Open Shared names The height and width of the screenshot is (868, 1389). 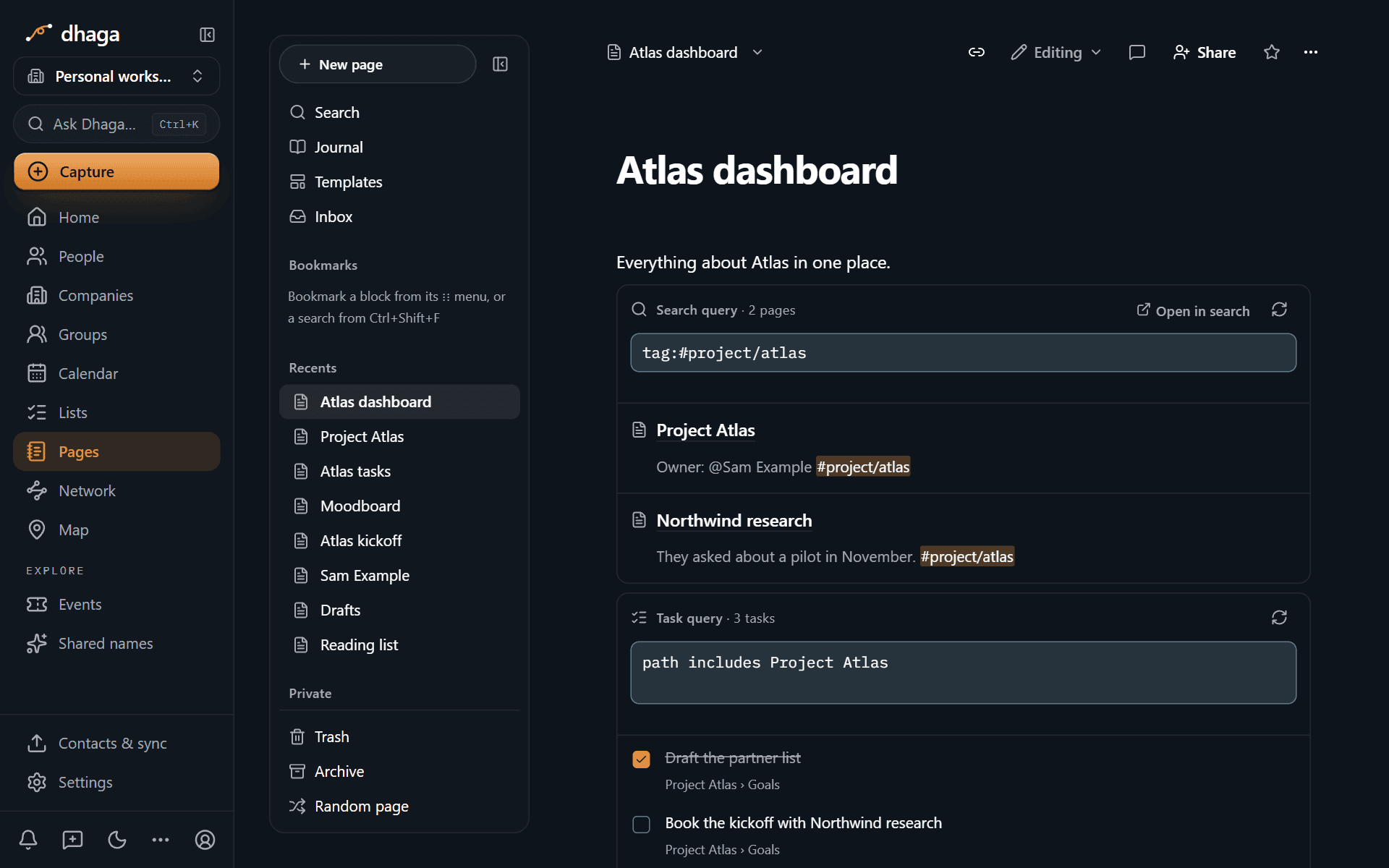[x=116, y=643]
